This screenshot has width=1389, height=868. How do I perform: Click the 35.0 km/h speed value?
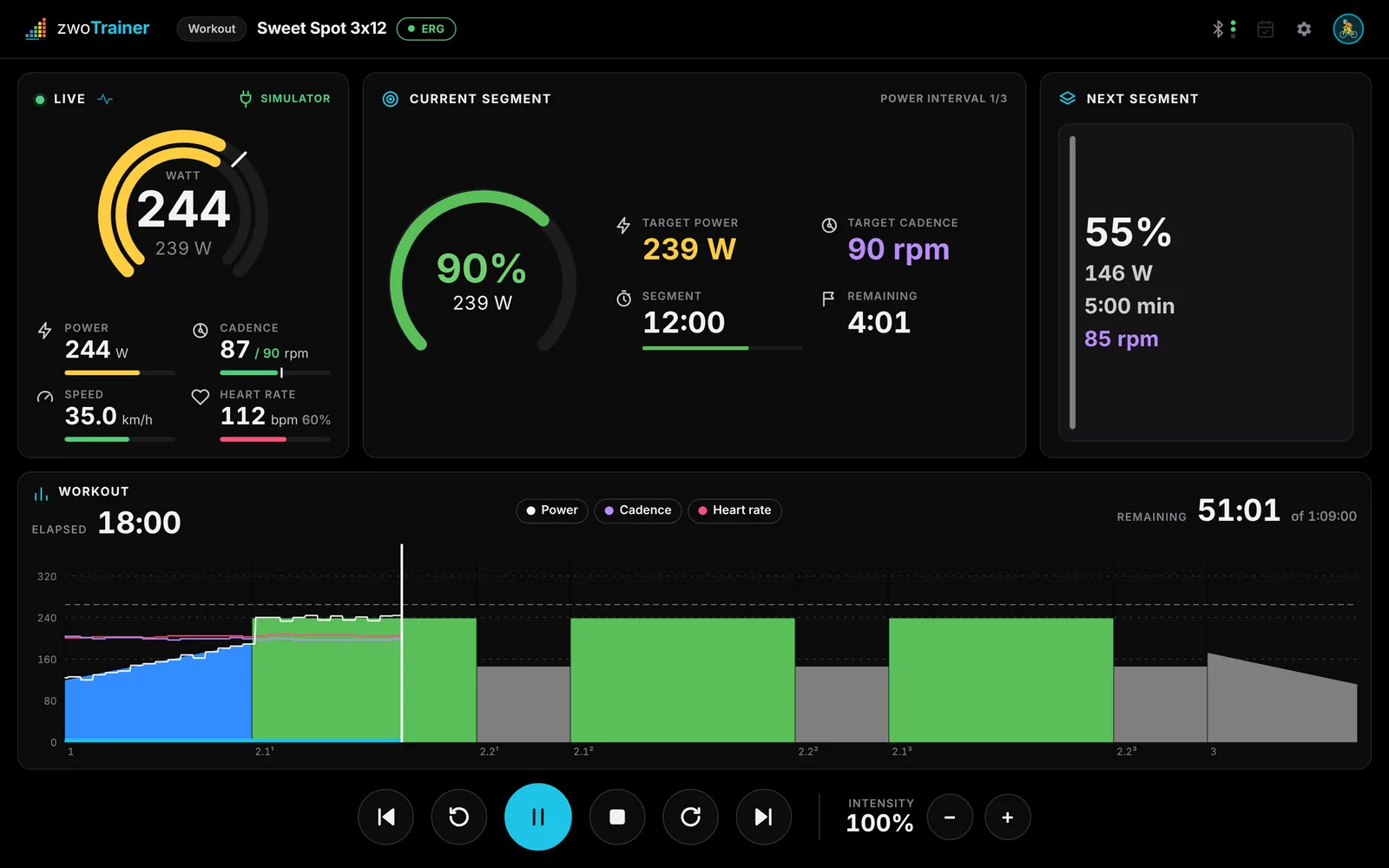coord(109,417)
